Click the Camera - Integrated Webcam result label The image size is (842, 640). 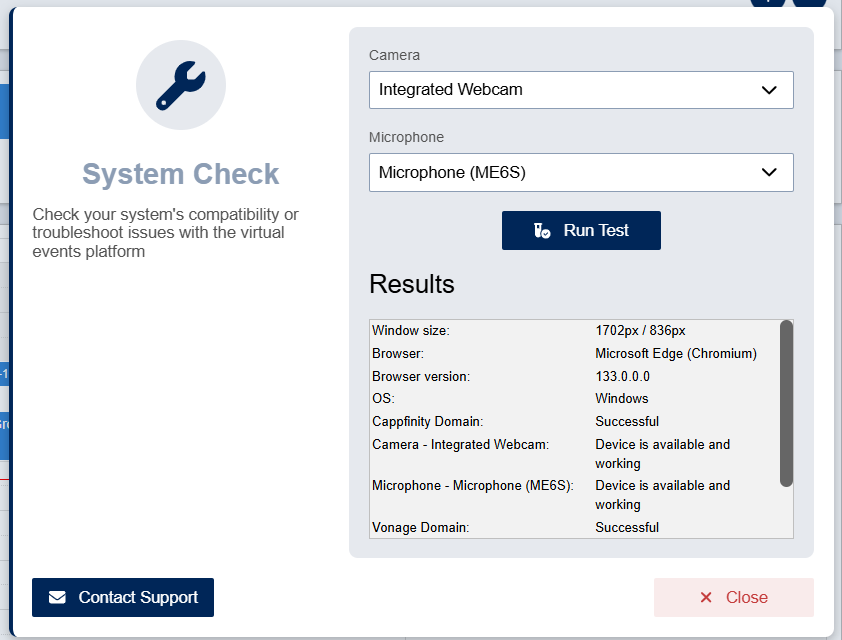(x=460, y=444)
